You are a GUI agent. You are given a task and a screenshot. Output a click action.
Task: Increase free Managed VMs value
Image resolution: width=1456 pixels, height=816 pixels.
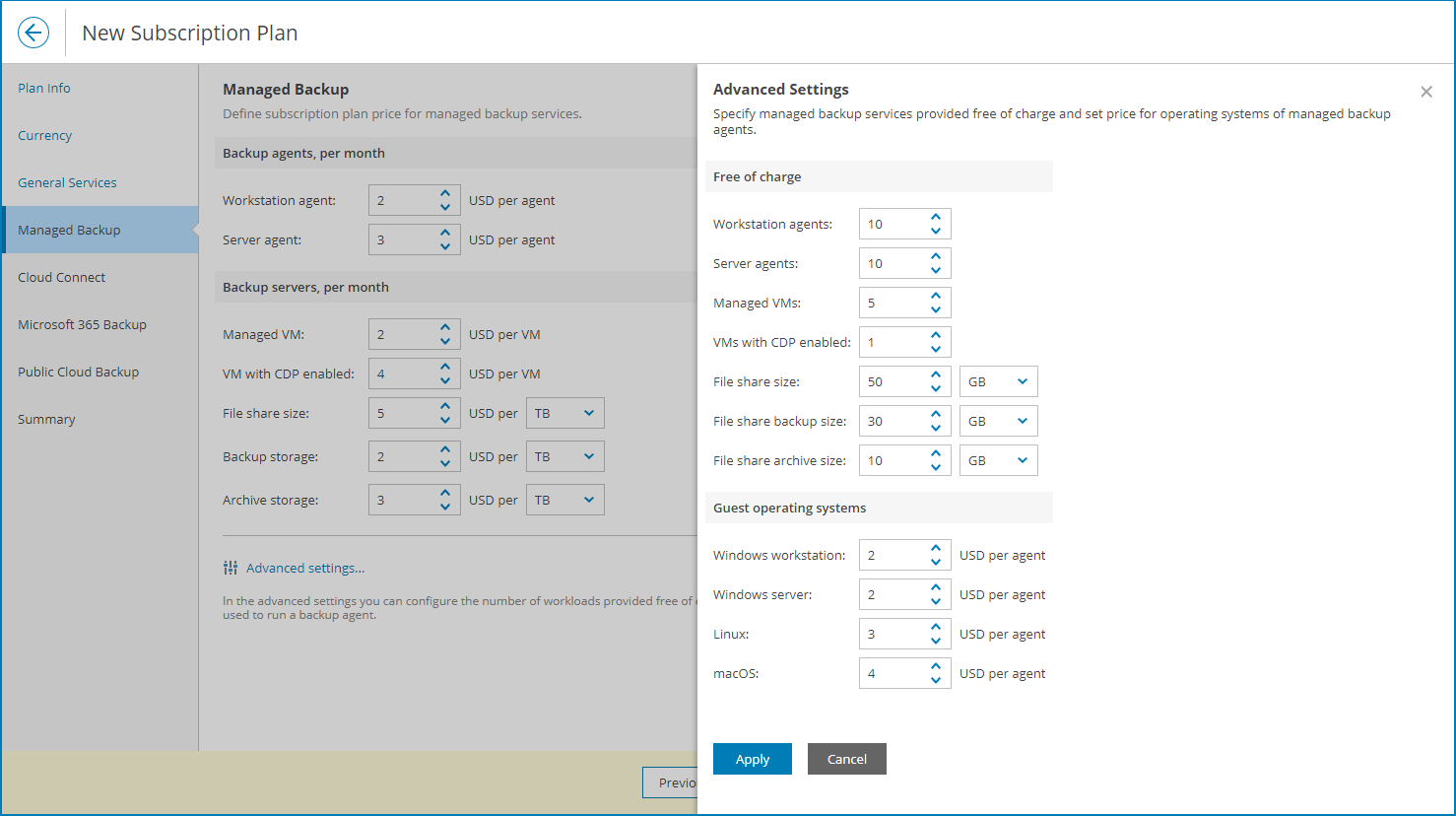pyautogui.click(x=936, y=296)
